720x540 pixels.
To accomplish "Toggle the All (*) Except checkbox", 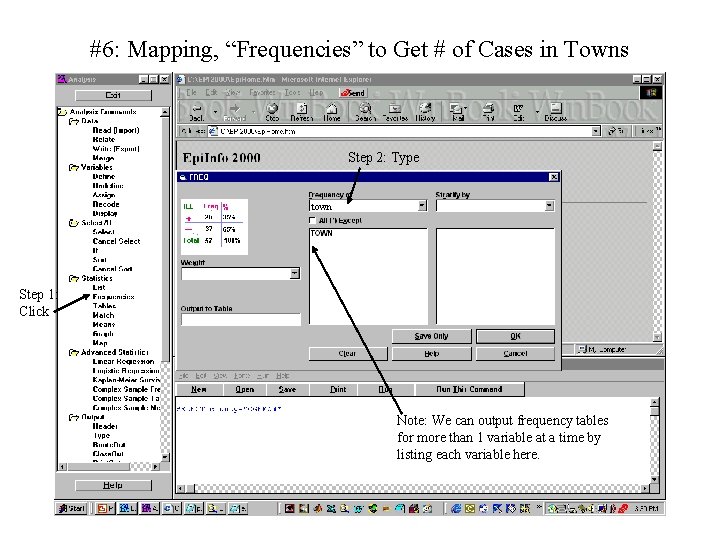I will 313,220.
